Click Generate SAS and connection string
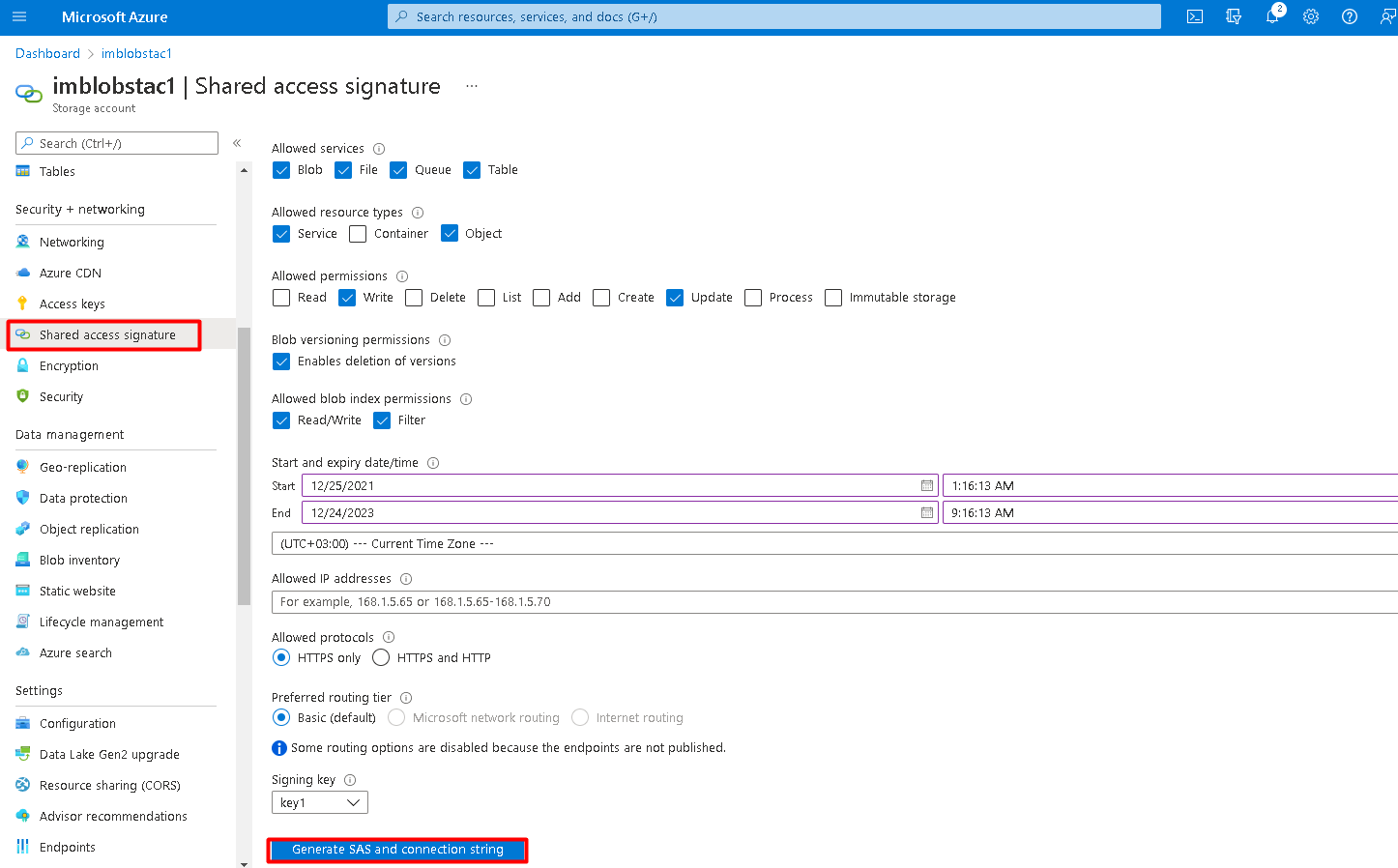 click(397, 850)
